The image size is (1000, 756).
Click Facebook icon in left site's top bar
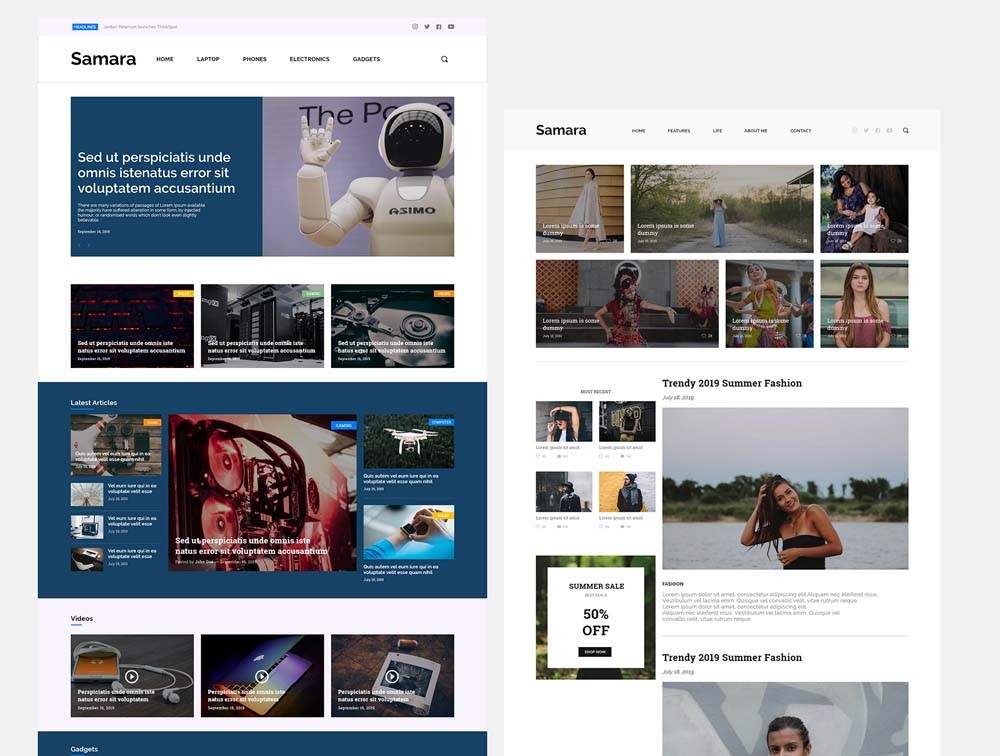[439, 27]
